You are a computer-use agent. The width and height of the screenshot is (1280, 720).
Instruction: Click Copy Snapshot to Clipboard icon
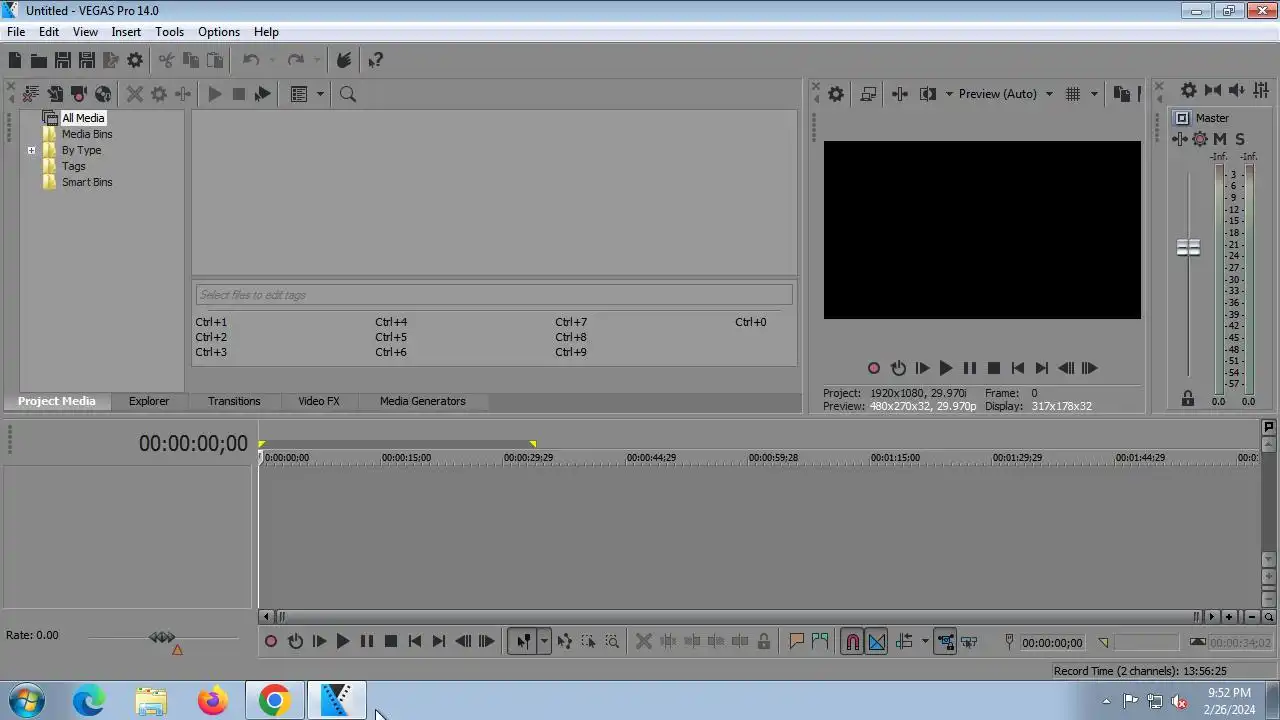[1122, 94]
